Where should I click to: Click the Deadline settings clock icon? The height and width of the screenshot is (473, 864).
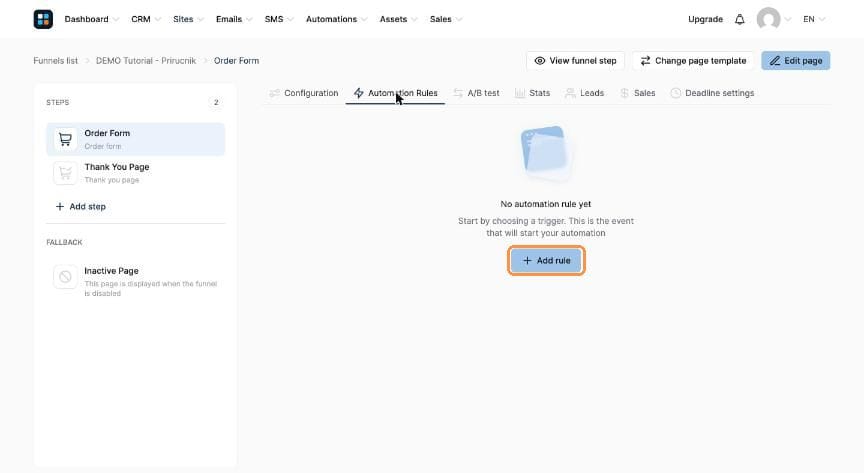pos(676,93)
